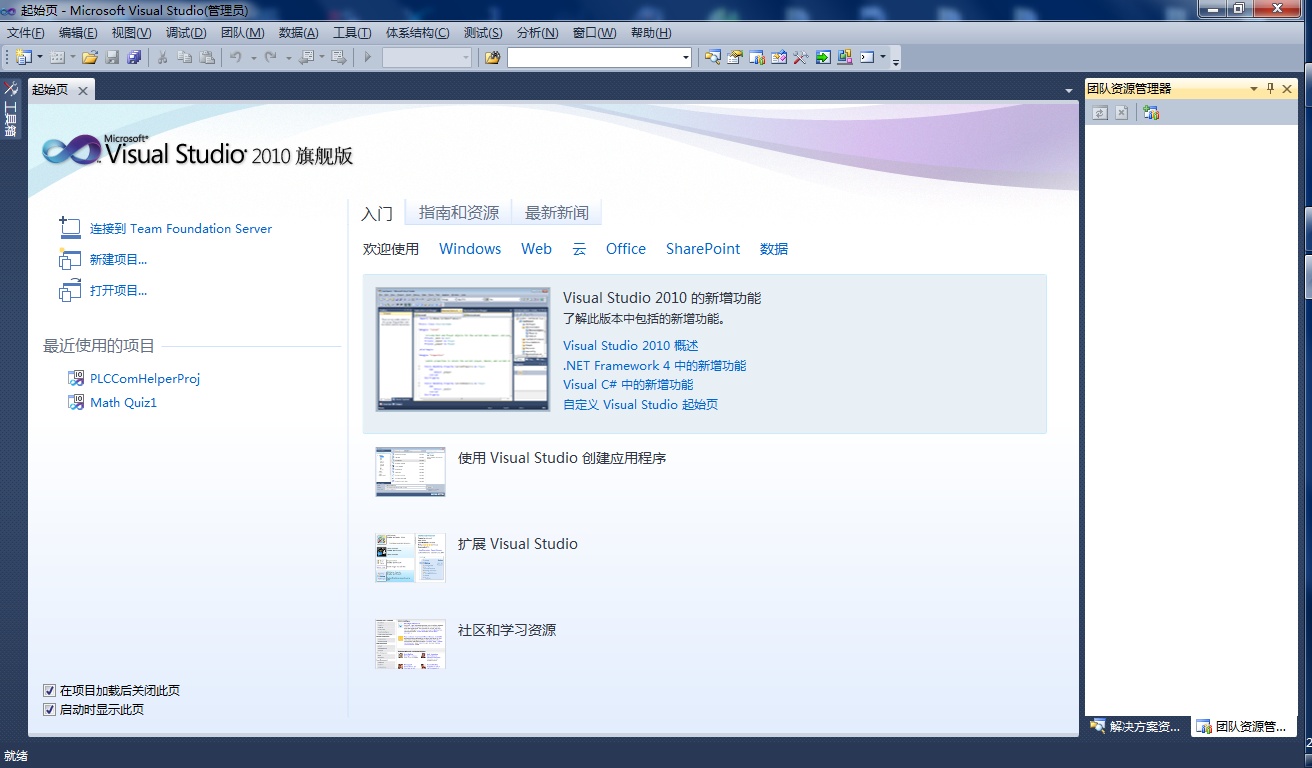Click the Visual Studio 新增功能 video thumbnail

[x=463, y=348]
